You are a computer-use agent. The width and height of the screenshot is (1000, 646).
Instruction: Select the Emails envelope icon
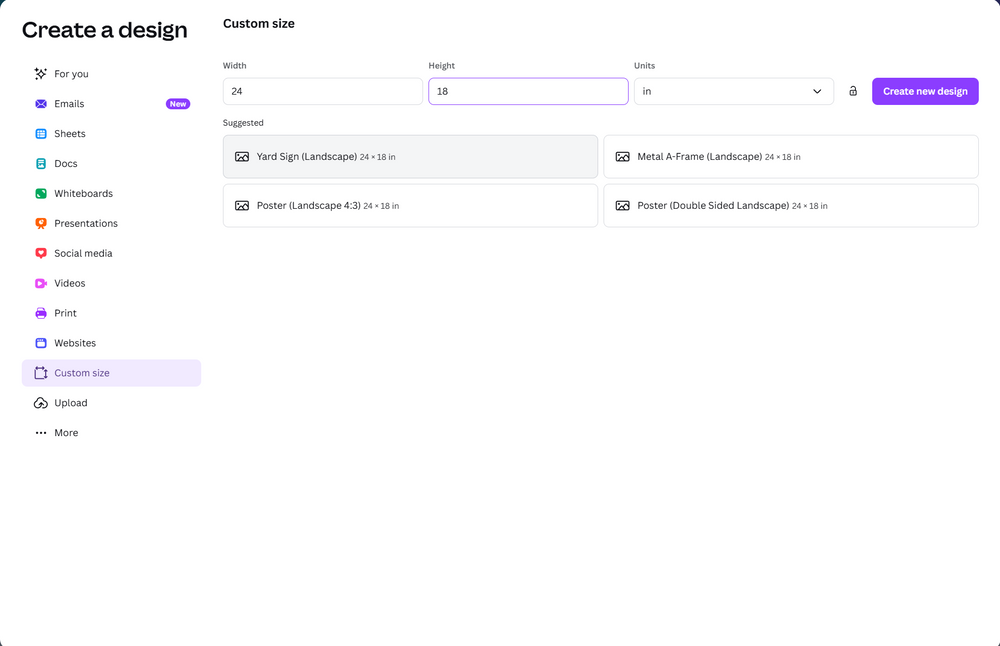coord(41,104)
